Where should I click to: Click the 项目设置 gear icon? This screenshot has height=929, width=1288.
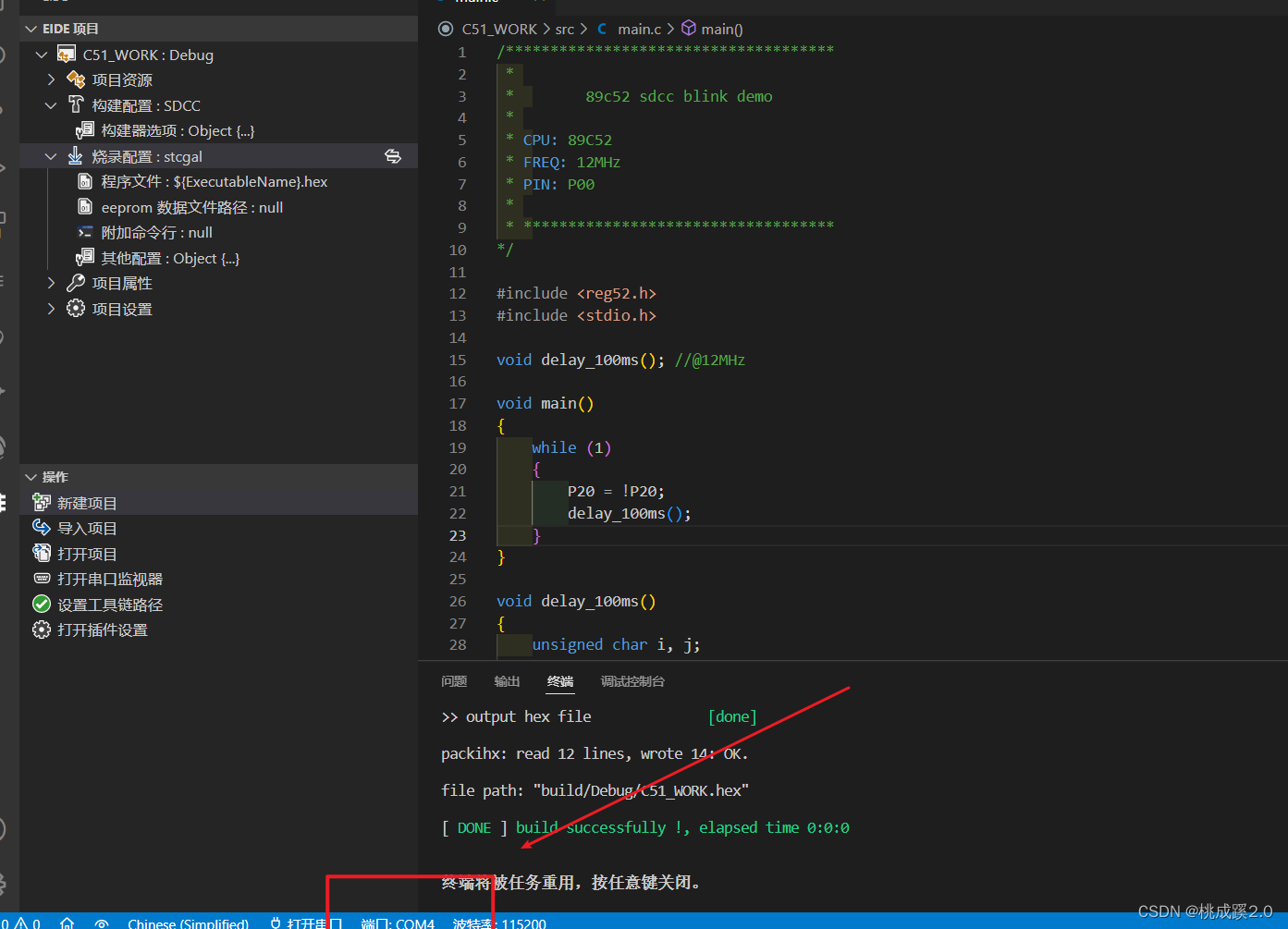(x=76, y=308)
